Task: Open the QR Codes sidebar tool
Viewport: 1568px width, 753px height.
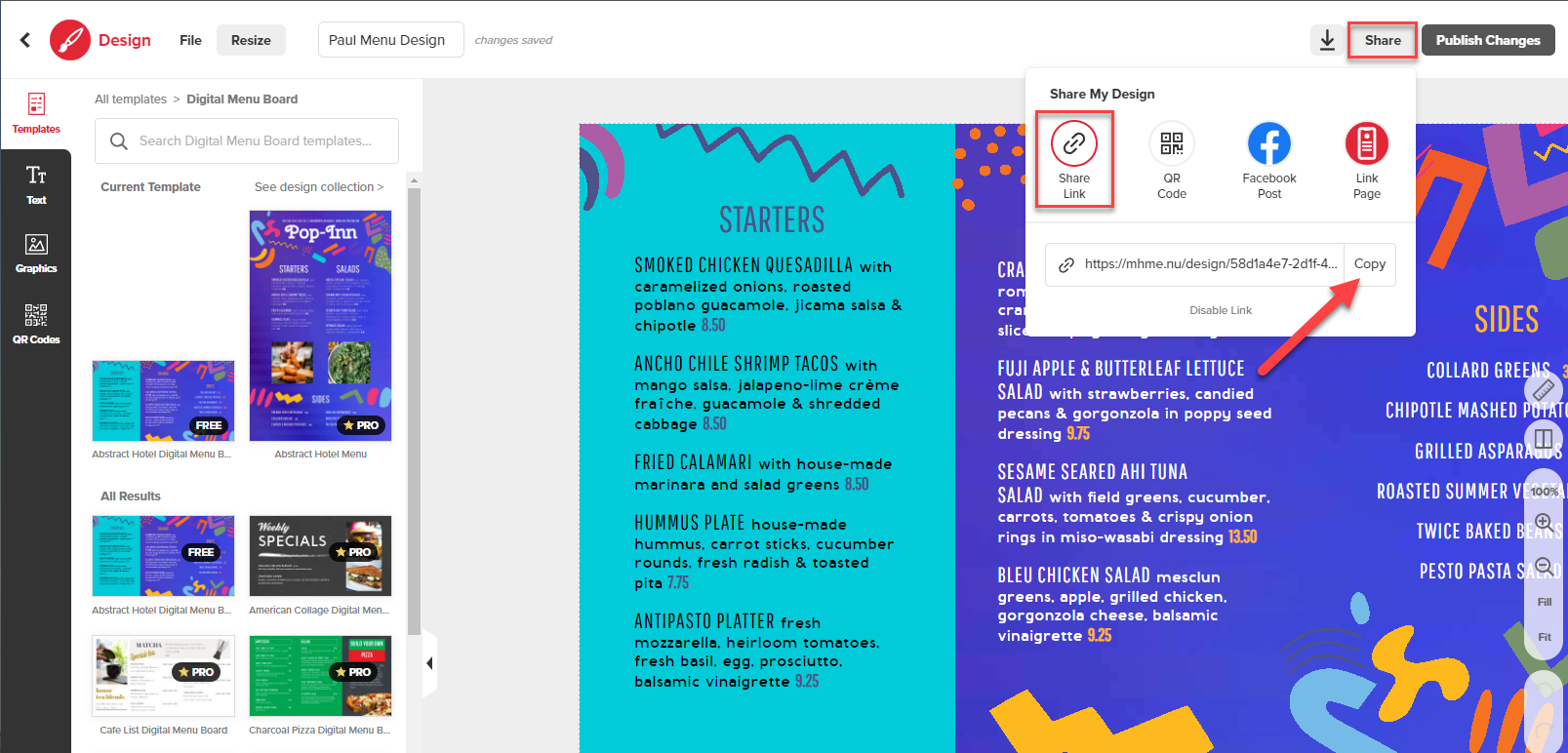Action: point(36,324)
